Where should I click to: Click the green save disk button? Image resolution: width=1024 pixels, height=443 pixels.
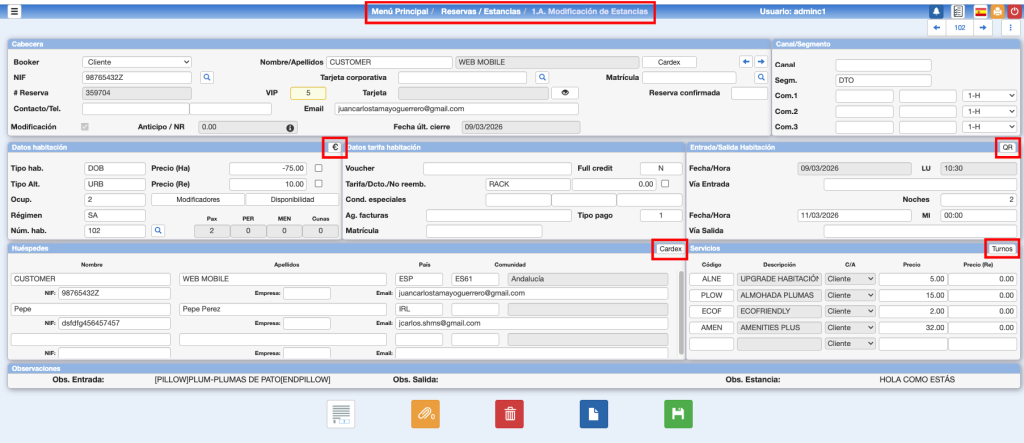pyautogui.click(x=678, y=413)
